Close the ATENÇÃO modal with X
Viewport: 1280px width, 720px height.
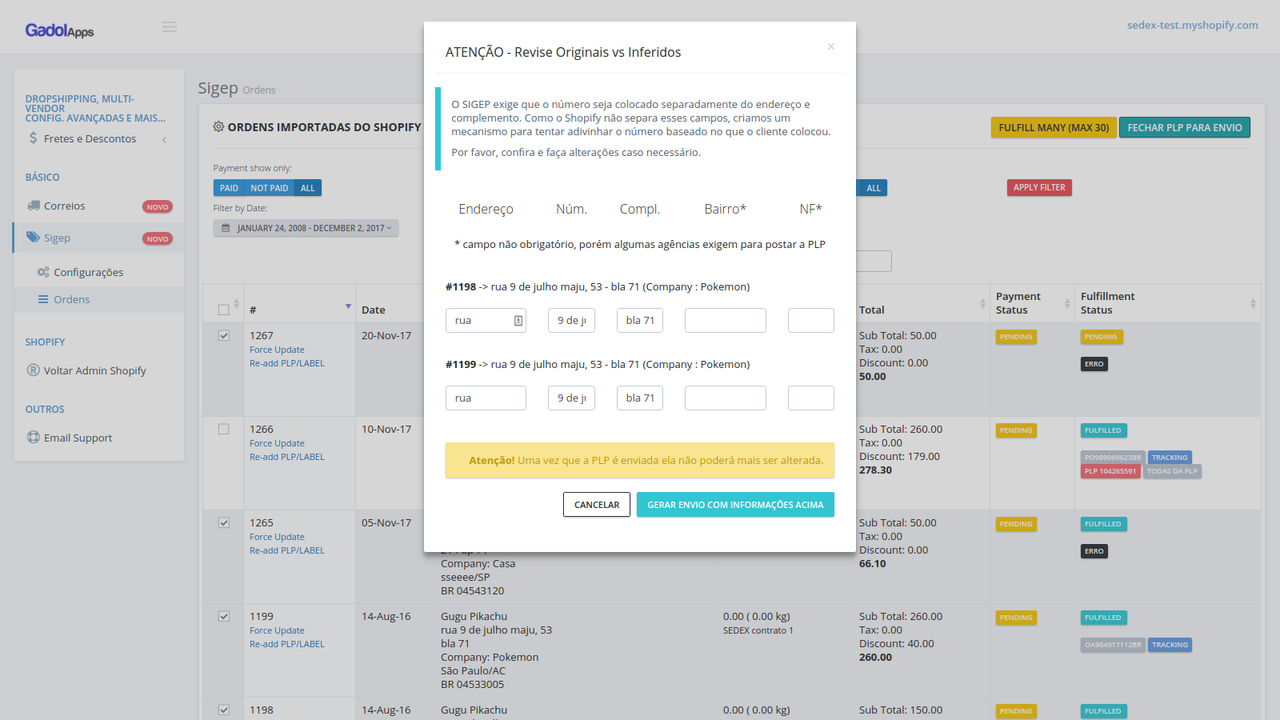coord(831,46)
